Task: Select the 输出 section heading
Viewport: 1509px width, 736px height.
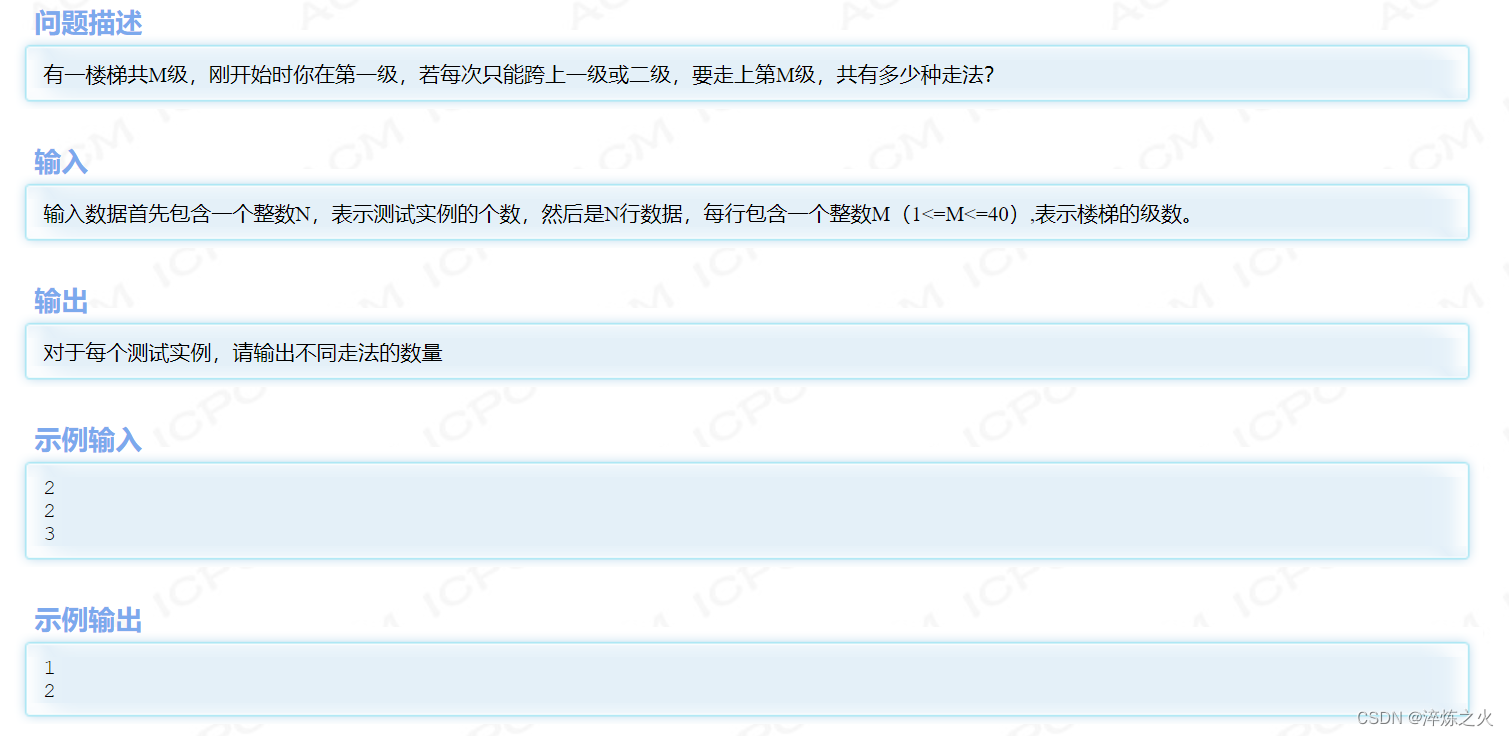Action: [61, 300]
